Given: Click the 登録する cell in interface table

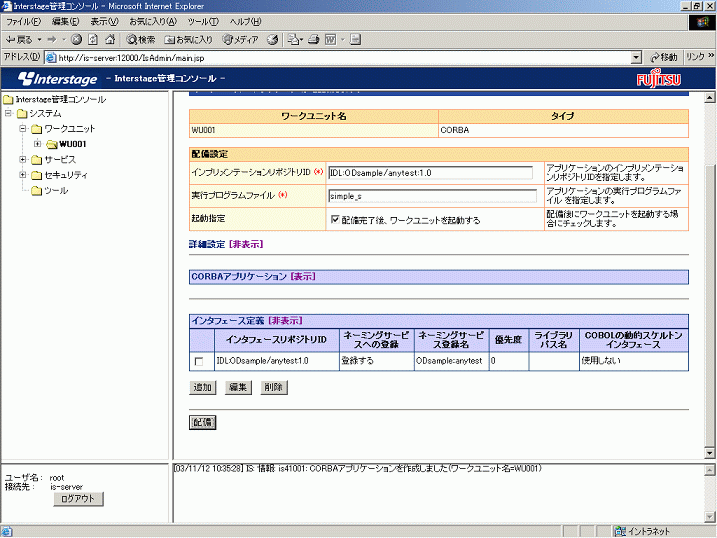Looking at the screenshot, I should click(376, 361).
